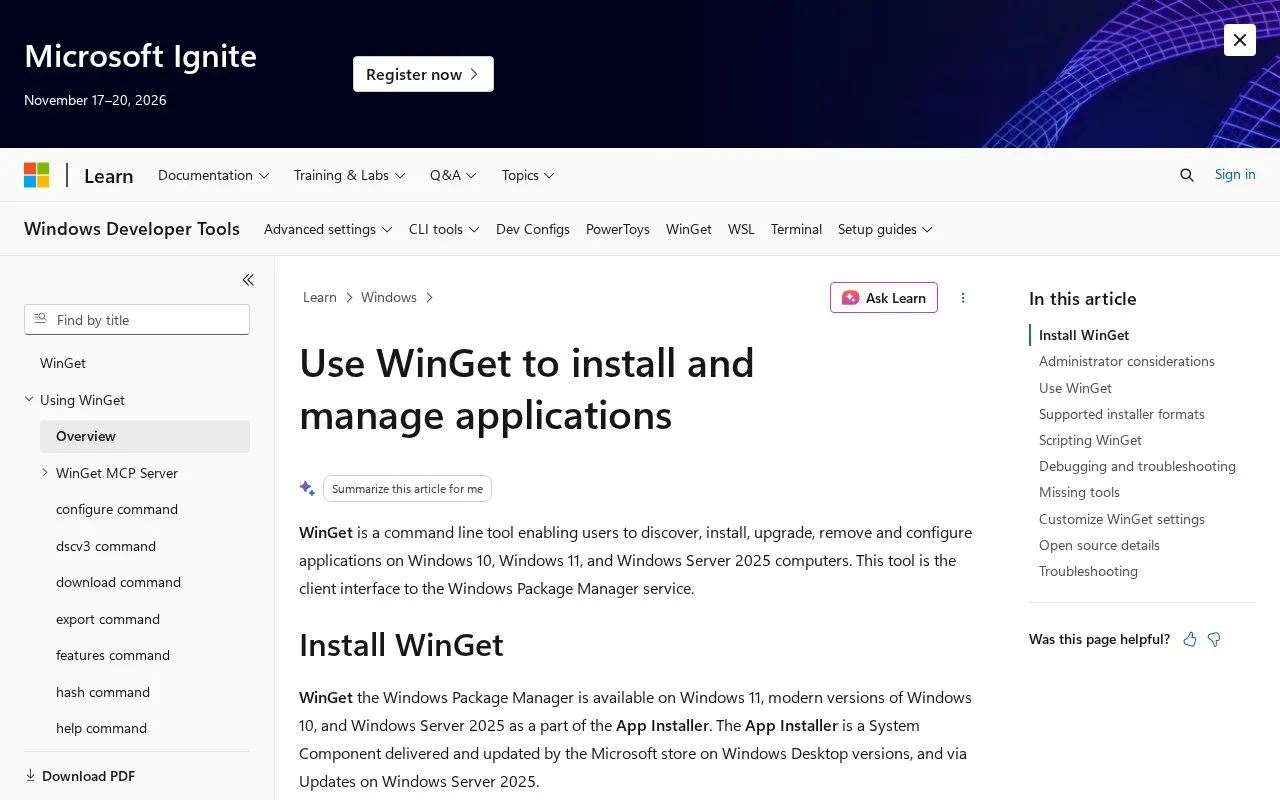Open the search magnifier icon
The width and height of the screenshot is (1280, 800).
pos(1187,175)
